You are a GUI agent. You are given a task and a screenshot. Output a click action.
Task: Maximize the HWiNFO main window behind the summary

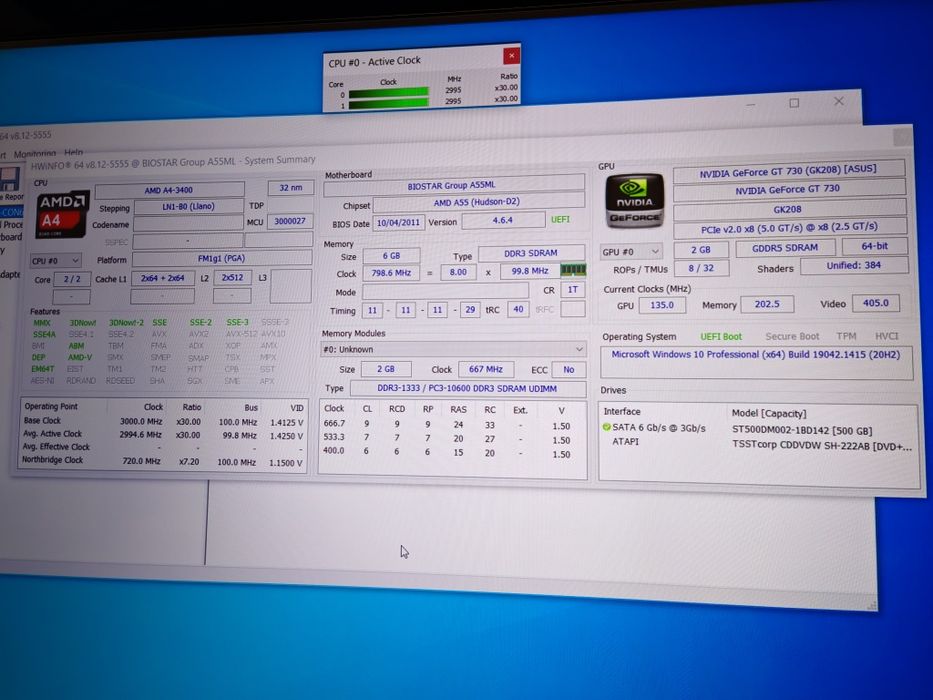[x=794, y=103]
